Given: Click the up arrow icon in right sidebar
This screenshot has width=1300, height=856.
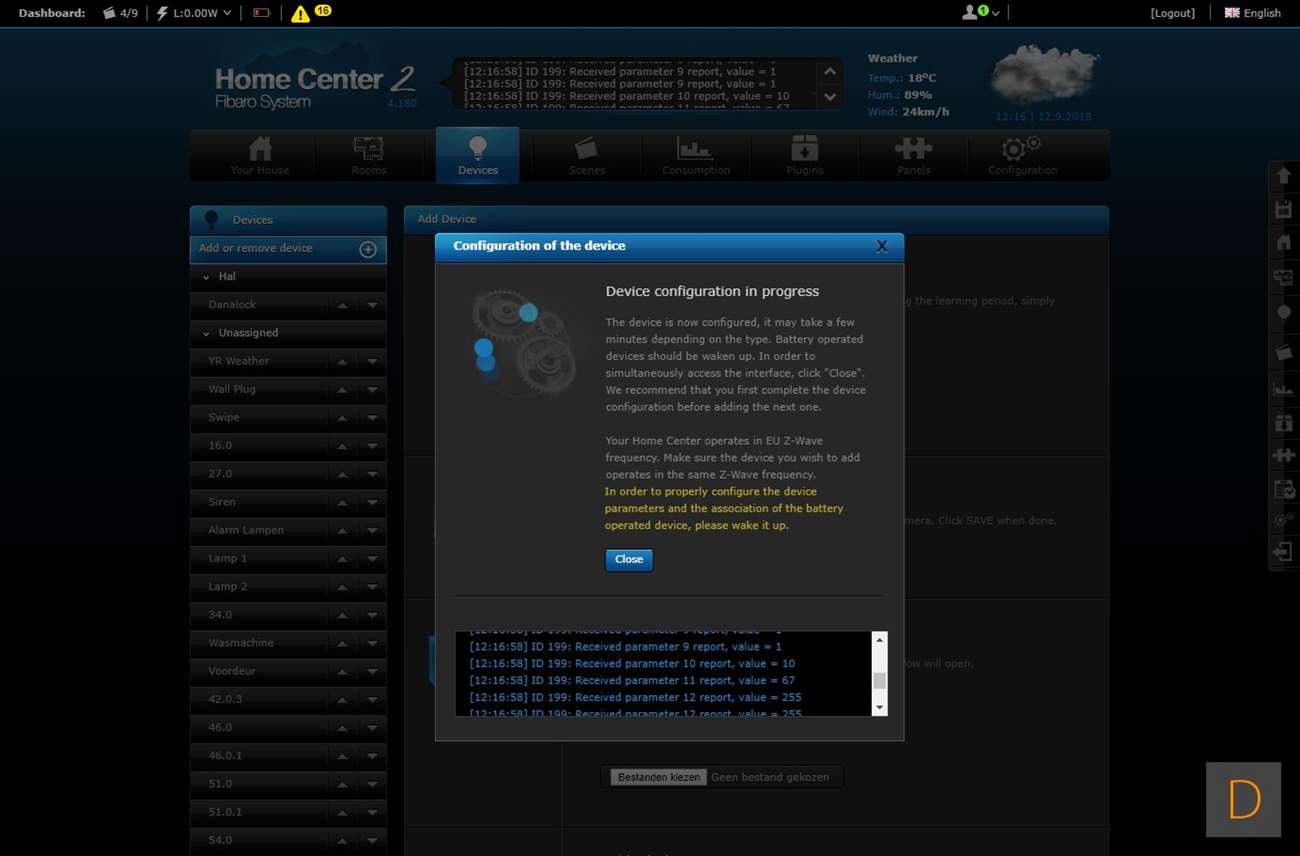Looking at the screenshot, I should pos(1283,176).
